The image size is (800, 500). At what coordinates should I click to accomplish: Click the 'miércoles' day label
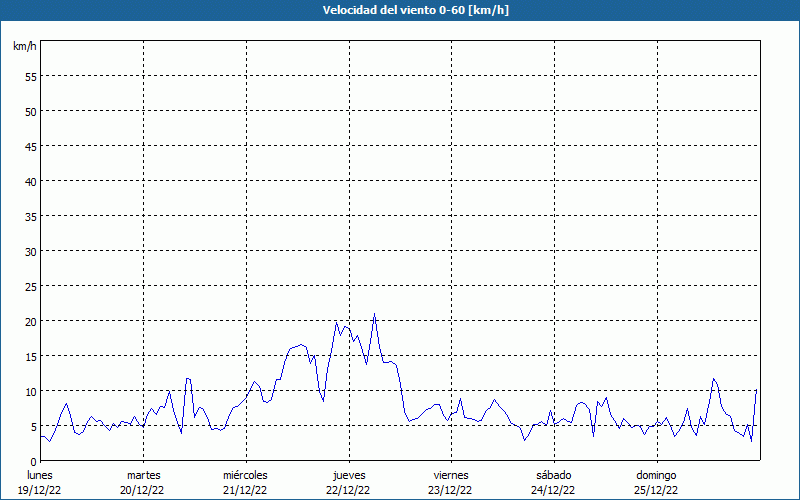click(245, 475)
